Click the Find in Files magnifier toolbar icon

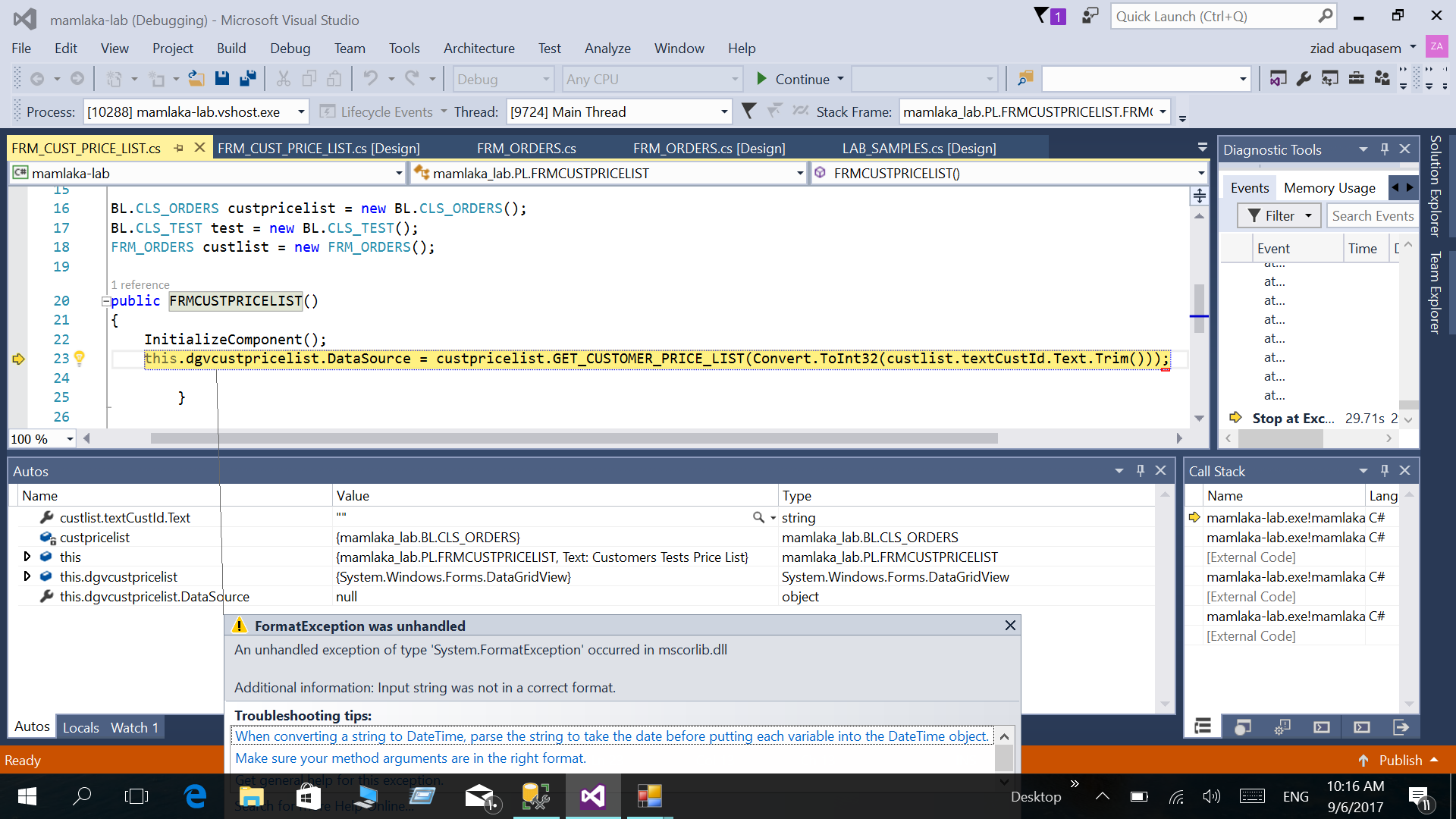1026,78
